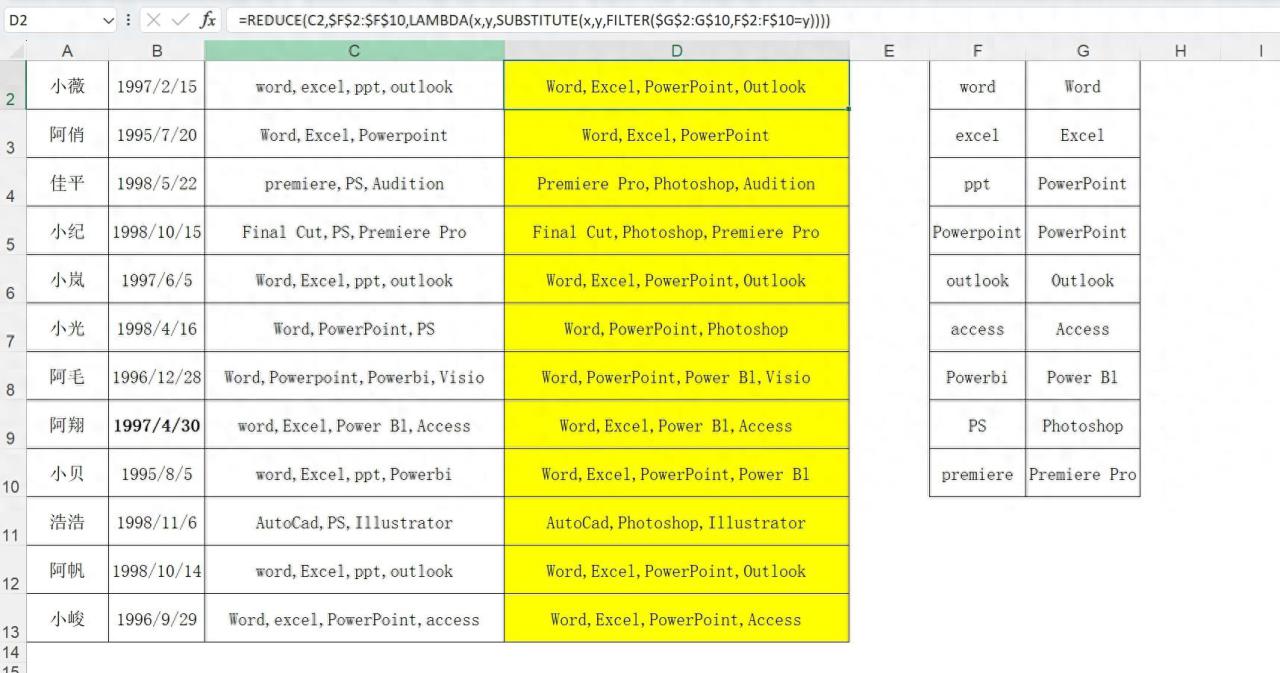Select row 14 header
Viewport: 1280px width, 673px height.
[x=12, y=652]
